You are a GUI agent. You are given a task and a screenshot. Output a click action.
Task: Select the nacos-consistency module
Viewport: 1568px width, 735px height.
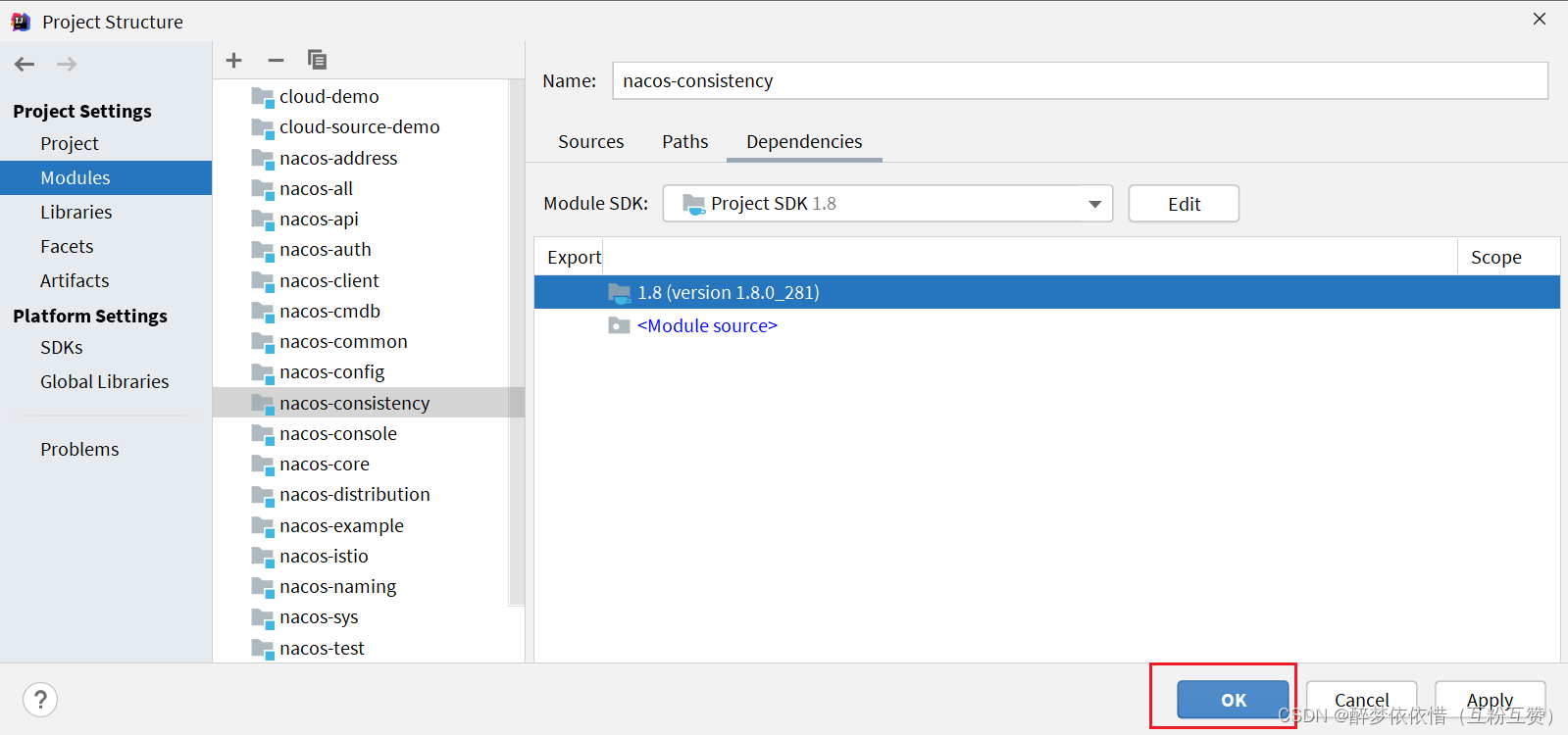coord(369,404)
